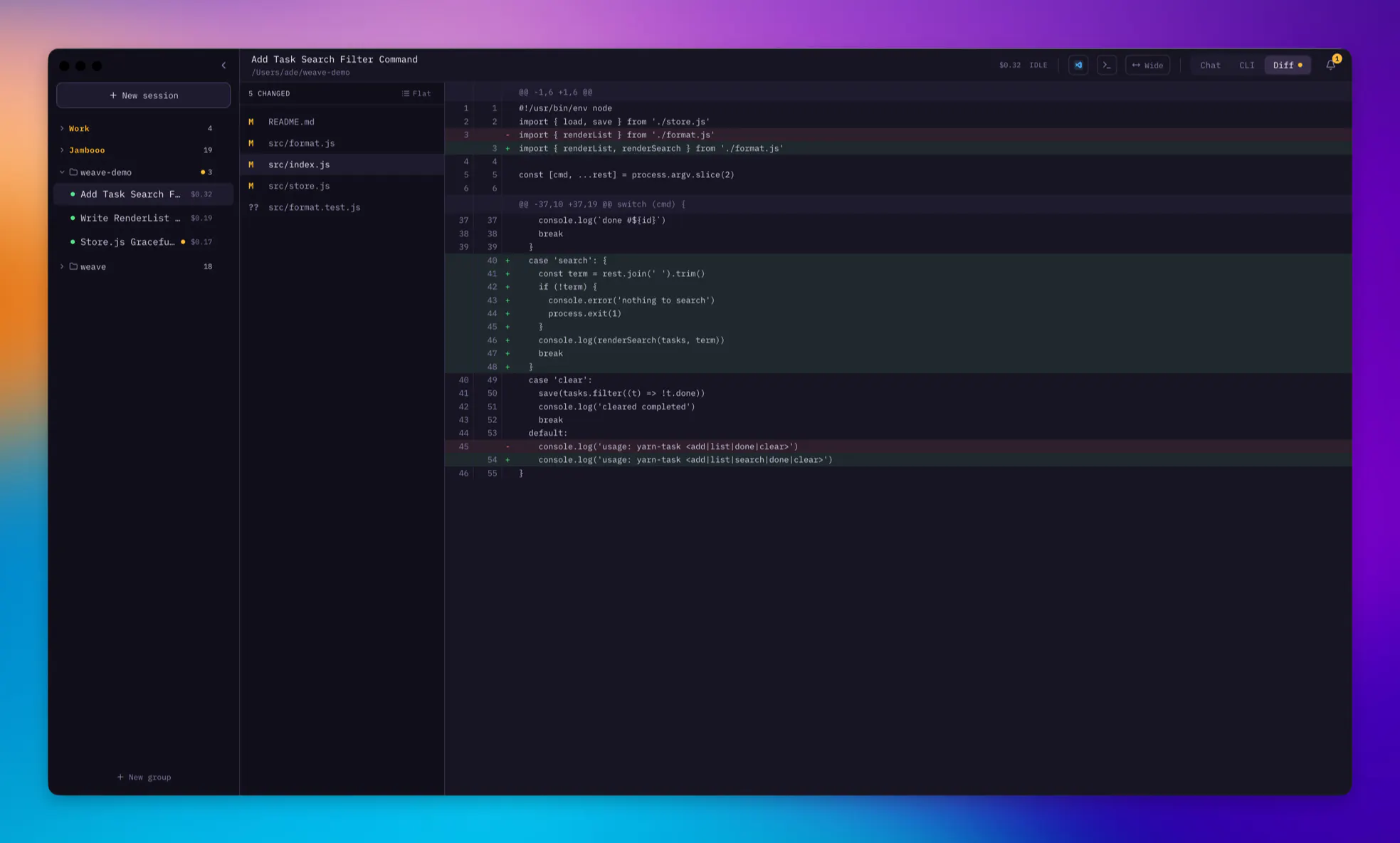
Task: Click green status dot of Write RenderList session
Action: click(73, 218)
